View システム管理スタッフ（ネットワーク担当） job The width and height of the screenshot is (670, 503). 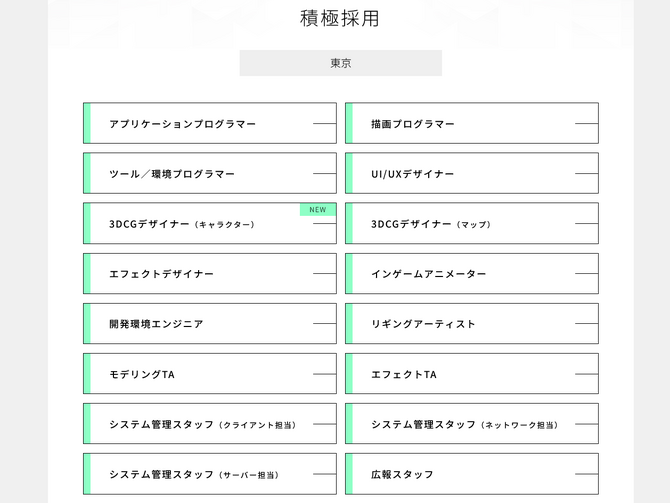[x=471, y=424]
